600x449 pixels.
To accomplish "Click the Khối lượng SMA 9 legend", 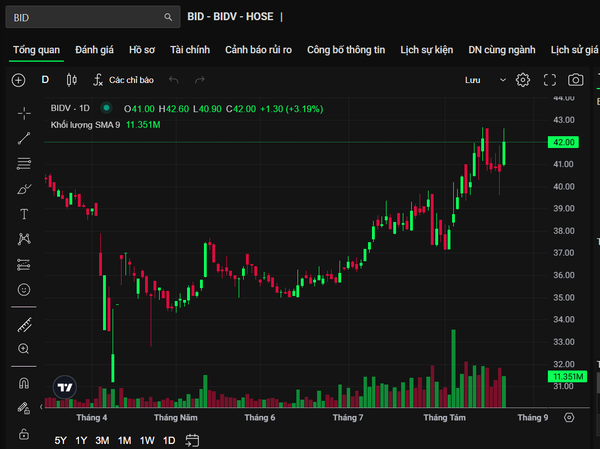I will click(x=85, y=125).
